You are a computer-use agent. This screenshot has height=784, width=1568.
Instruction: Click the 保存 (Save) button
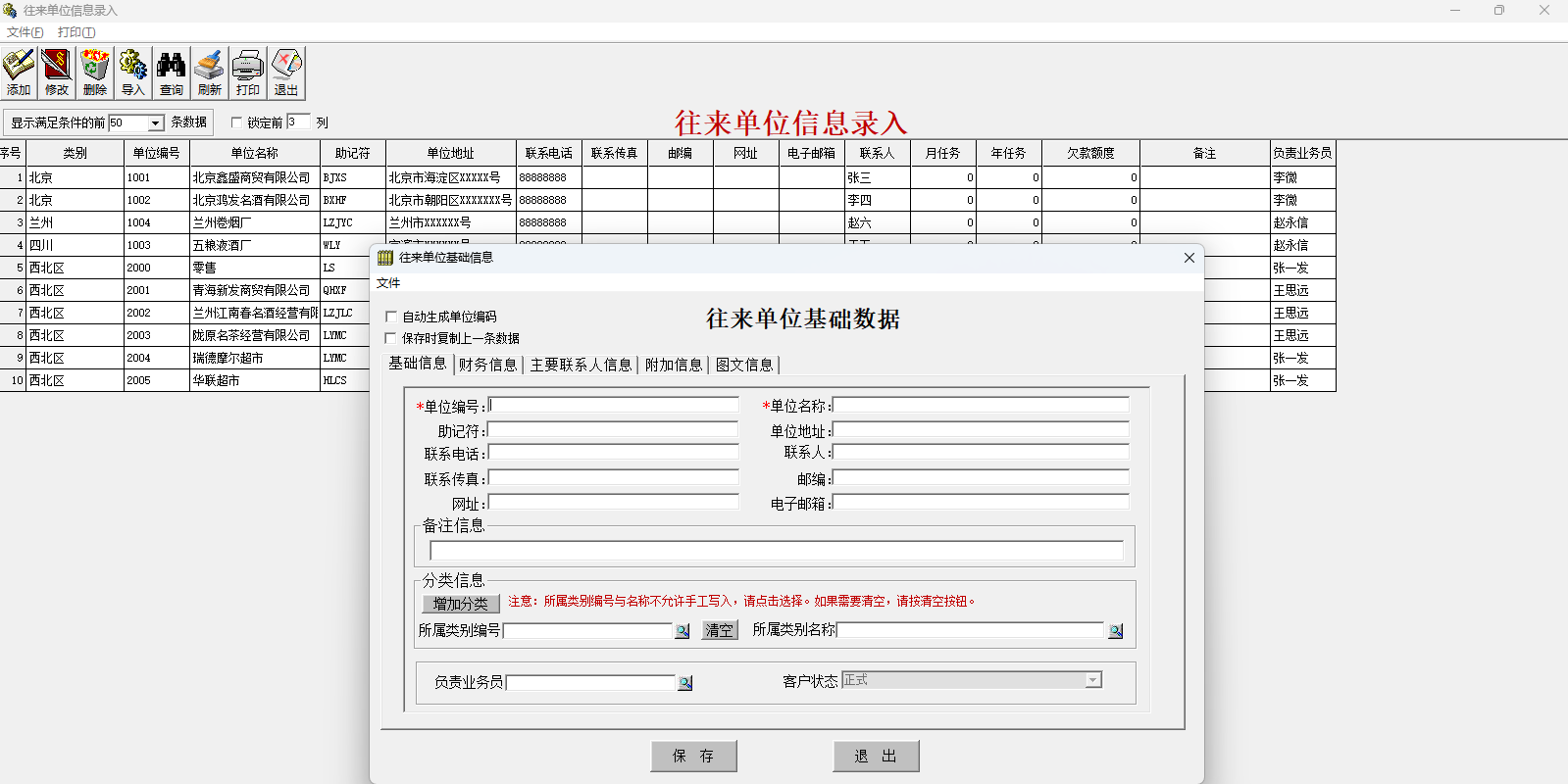click(693, 756)
